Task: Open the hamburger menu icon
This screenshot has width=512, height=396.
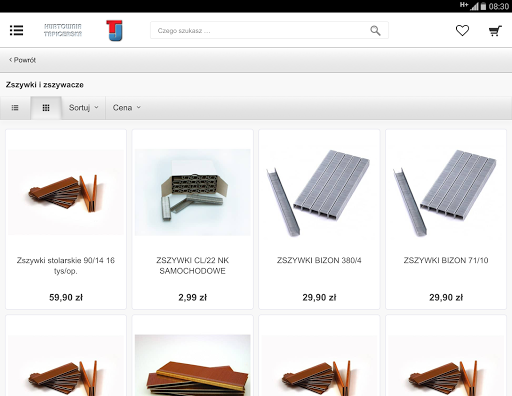Action: click(x=16, y=30)
